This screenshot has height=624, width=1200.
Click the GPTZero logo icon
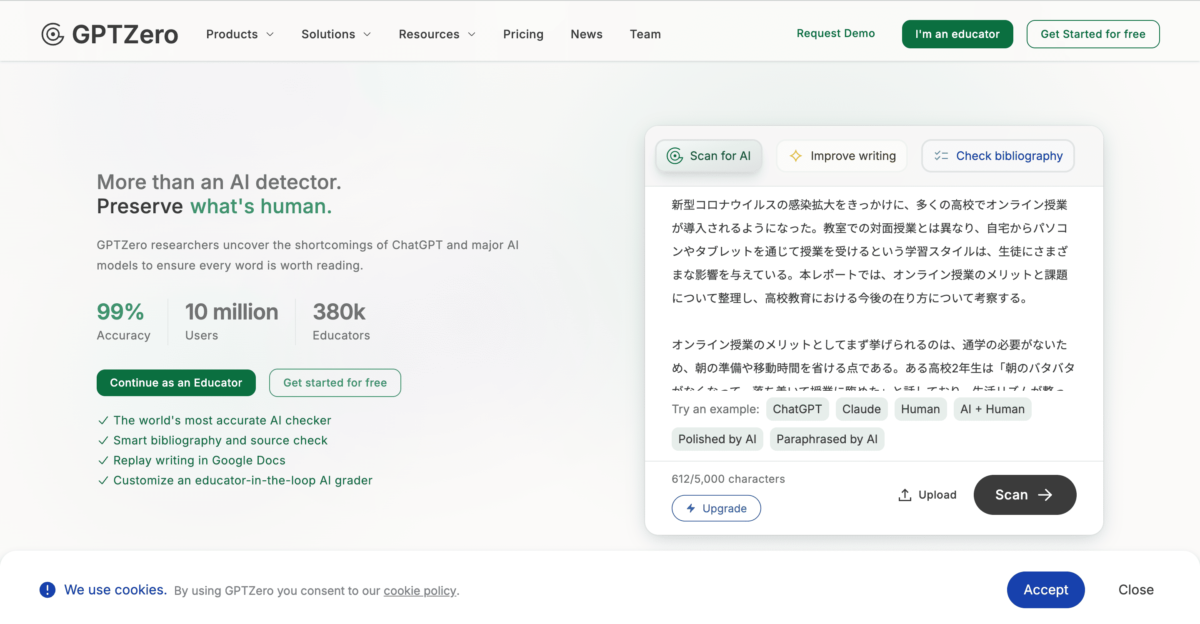(x=53, y=34)
